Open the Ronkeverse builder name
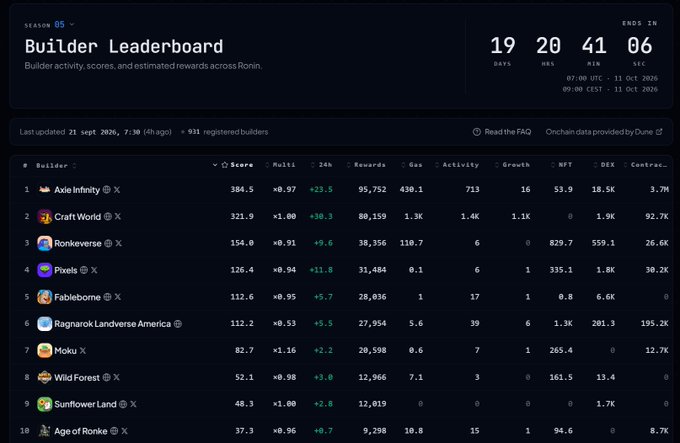Screen dimensions: 680x443 coord(78,243)
